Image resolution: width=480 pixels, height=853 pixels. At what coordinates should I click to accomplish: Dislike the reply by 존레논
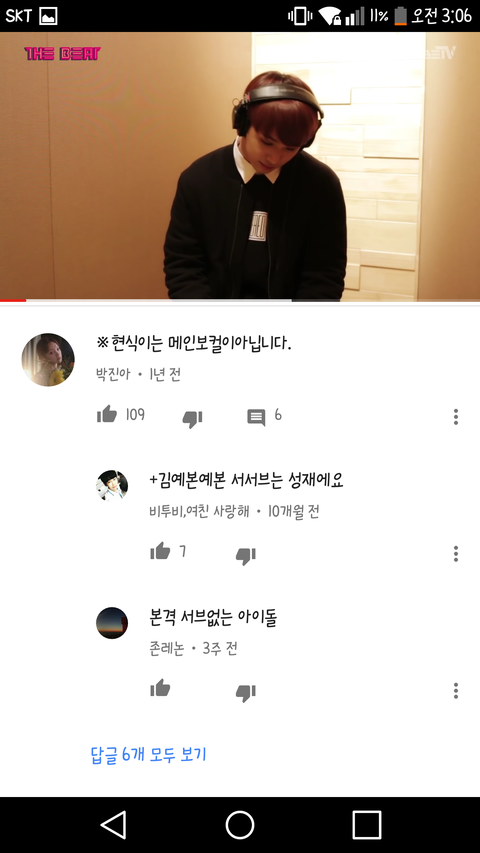pyautogui.click(x=245, y=693)
